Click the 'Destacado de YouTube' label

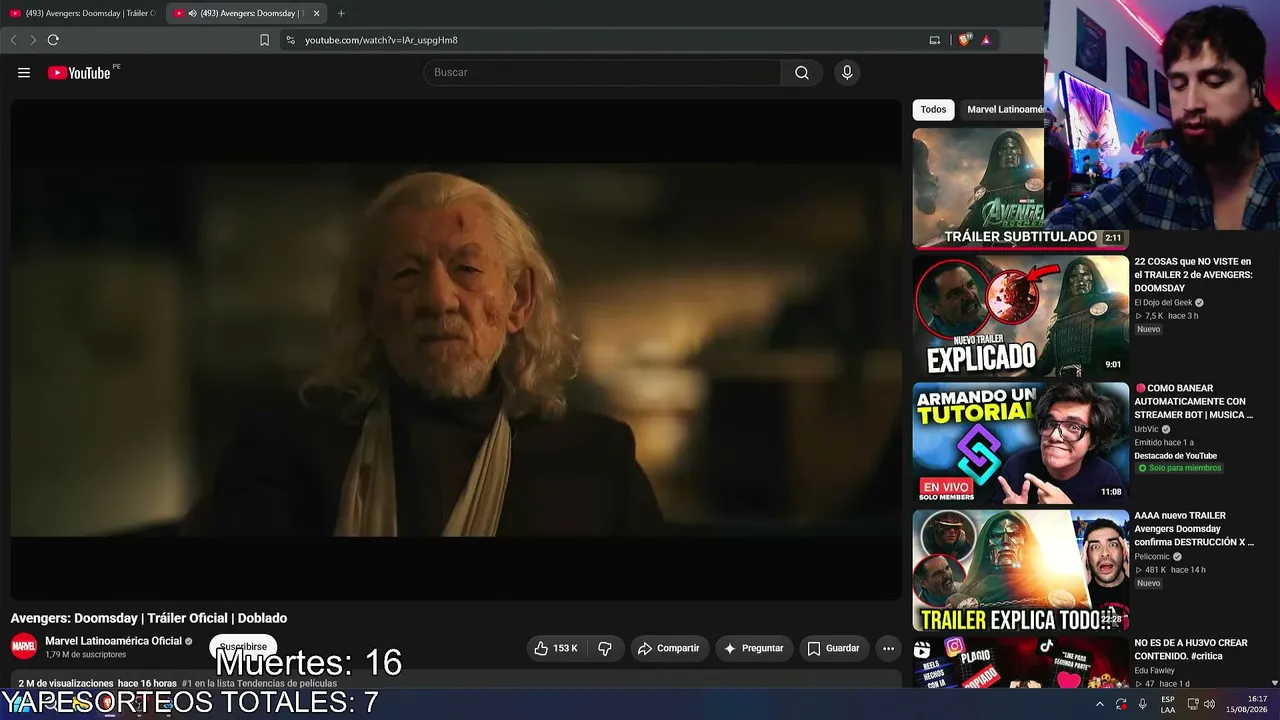pyautogui.click(x=1175, y=456)
